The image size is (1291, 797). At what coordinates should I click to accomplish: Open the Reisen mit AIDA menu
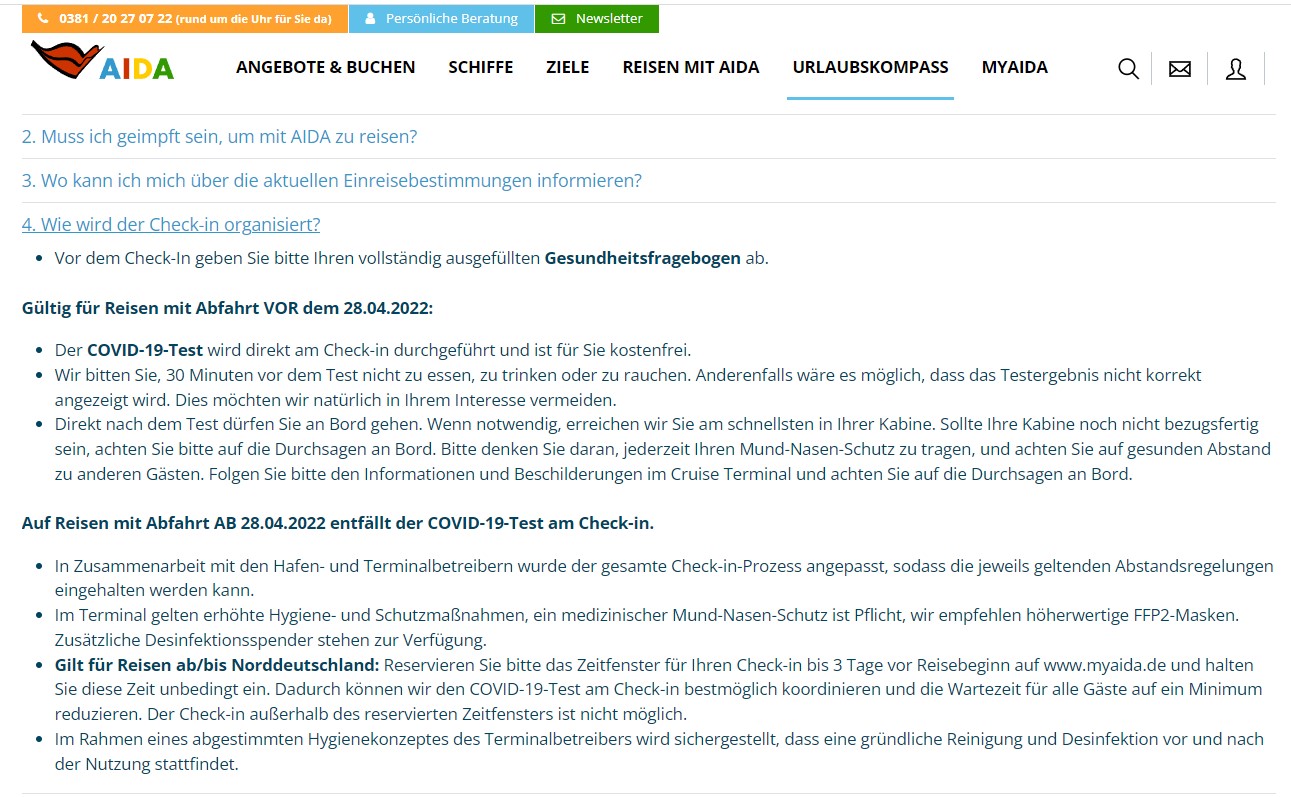click(690, 67)
